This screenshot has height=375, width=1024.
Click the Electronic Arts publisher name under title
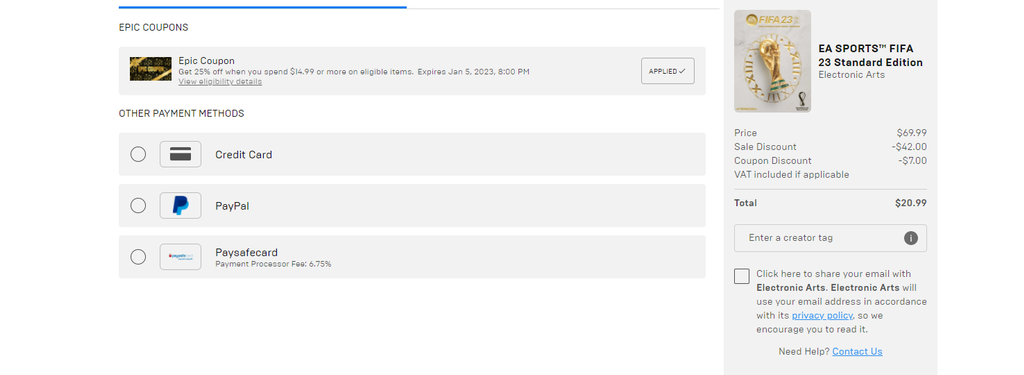point(852,75)
